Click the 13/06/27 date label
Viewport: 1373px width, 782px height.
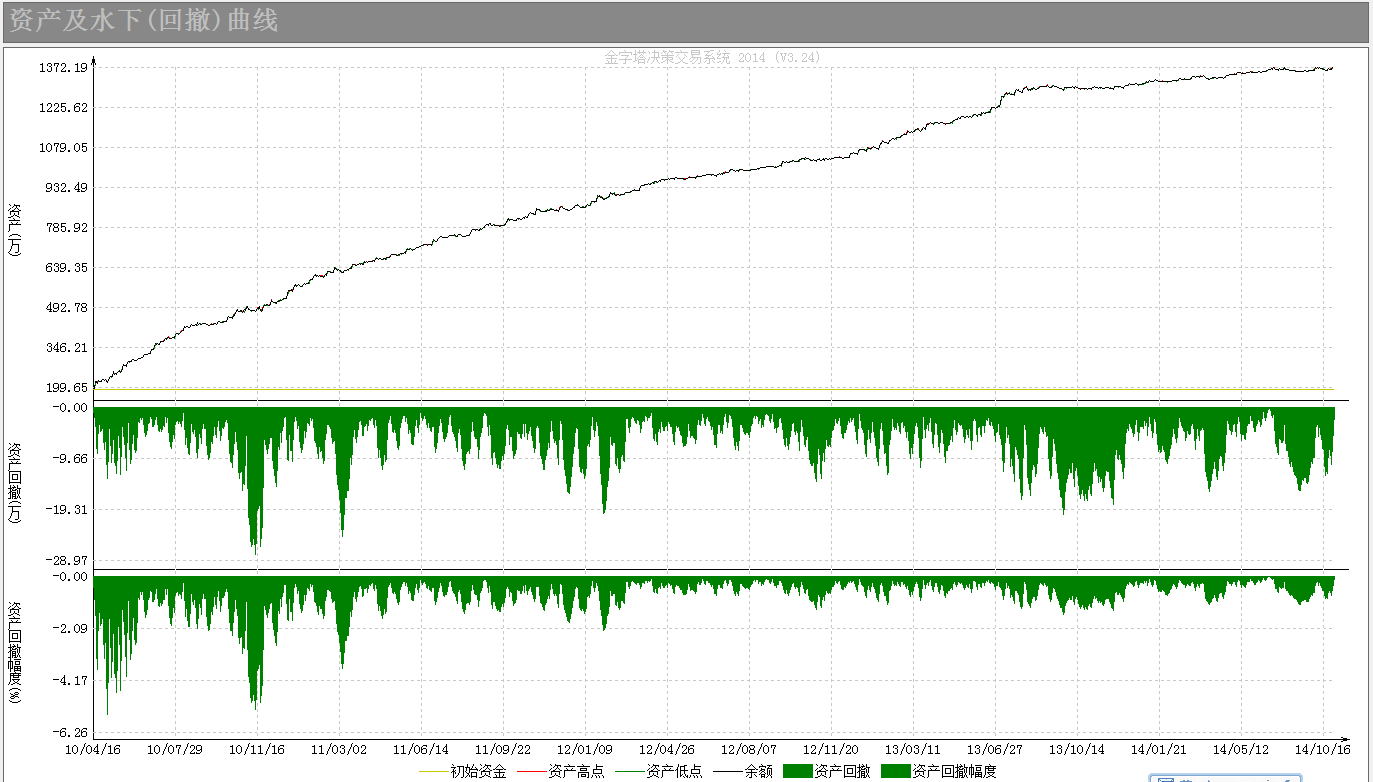tap(995, 749)
